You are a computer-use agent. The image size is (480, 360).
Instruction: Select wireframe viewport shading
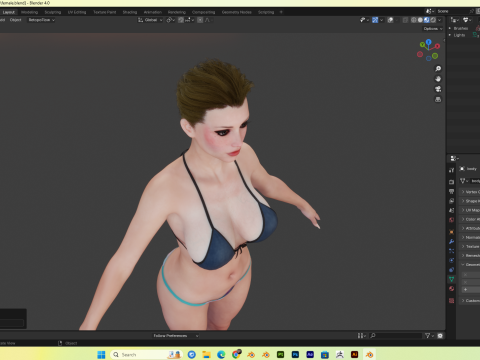(414, 20)
